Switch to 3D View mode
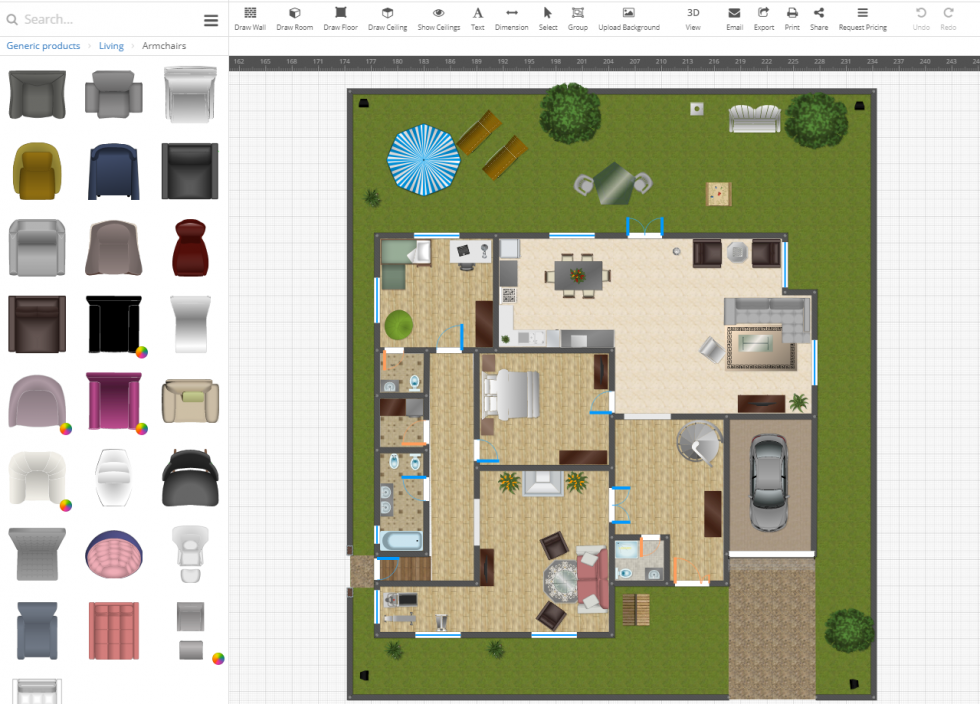This screenshot has width=980, height=704. coord(692,18)
